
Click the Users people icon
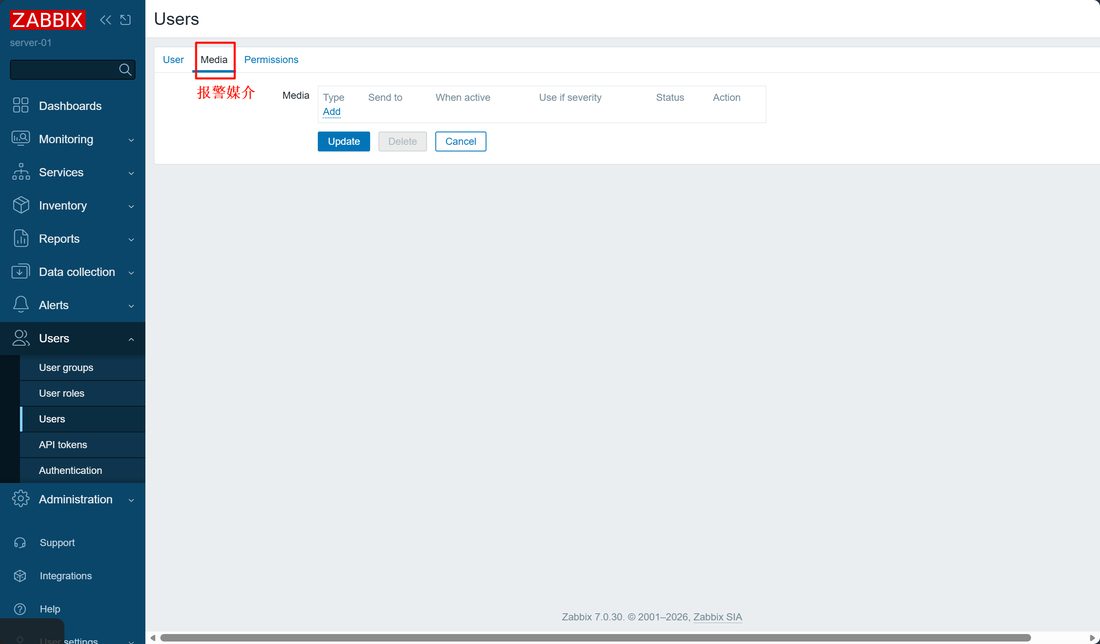coord(21,338)
